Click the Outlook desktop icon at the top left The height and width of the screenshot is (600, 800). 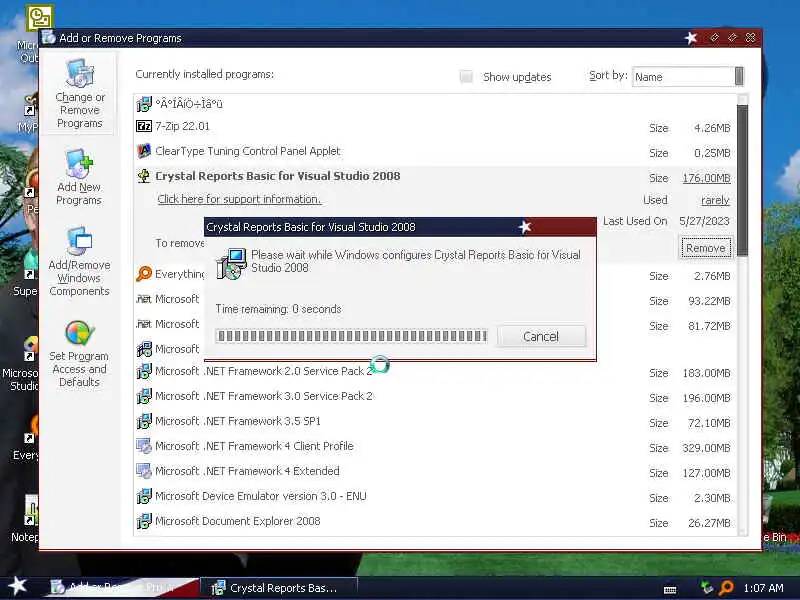[x=39, y=18]
